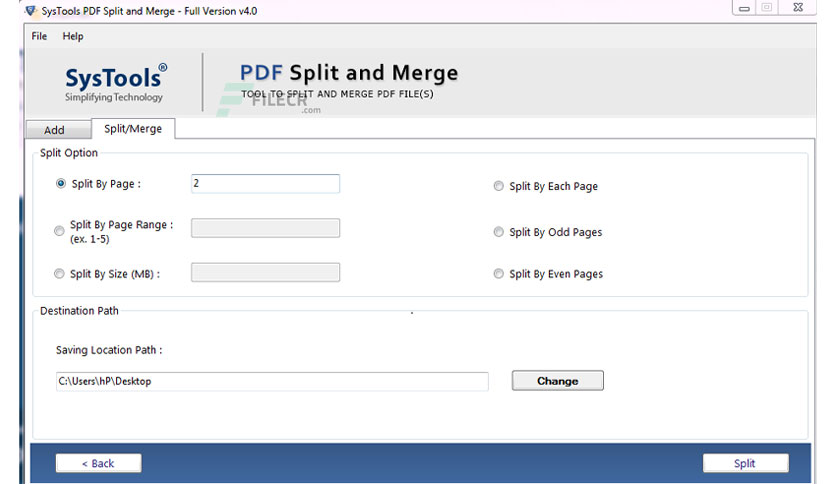Go back with the < Back button
Viewport: 836px width, 484px height.
point(99,463)
